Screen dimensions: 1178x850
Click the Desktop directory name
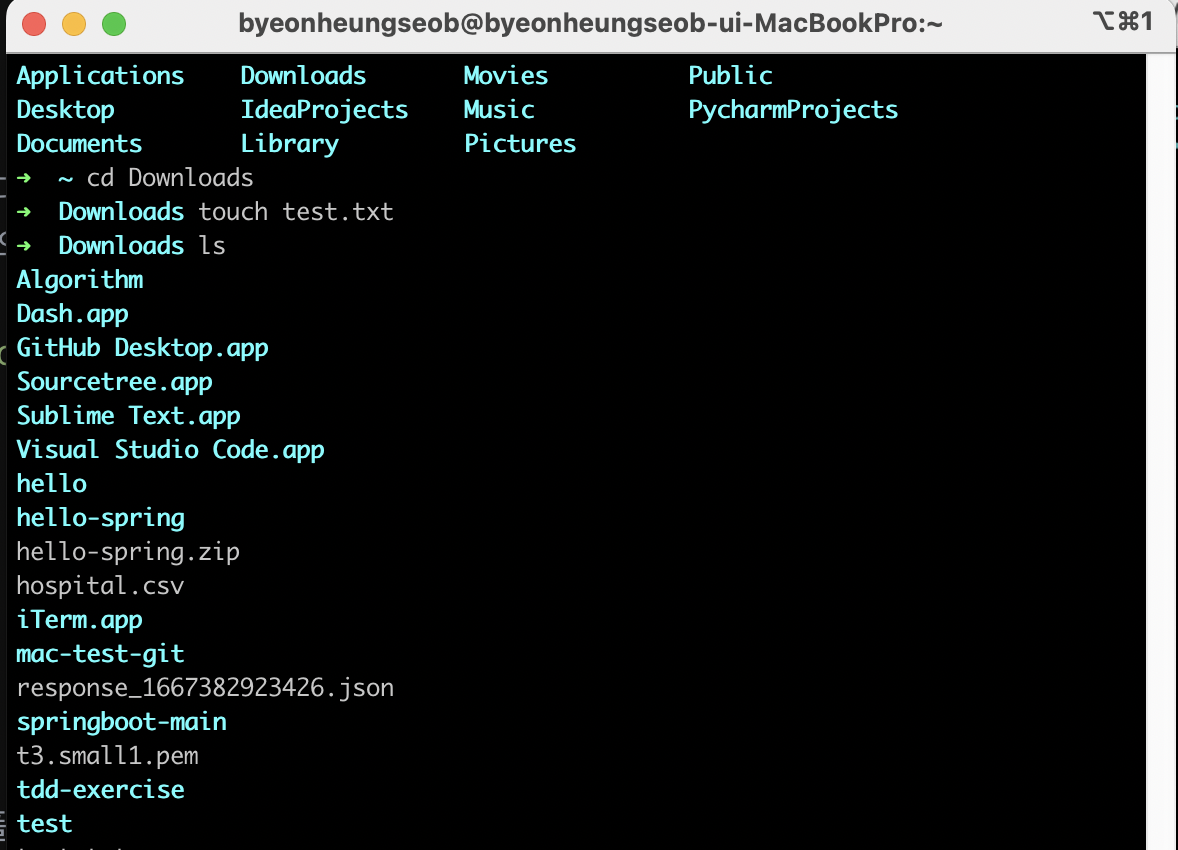click(x=65, y=110)
